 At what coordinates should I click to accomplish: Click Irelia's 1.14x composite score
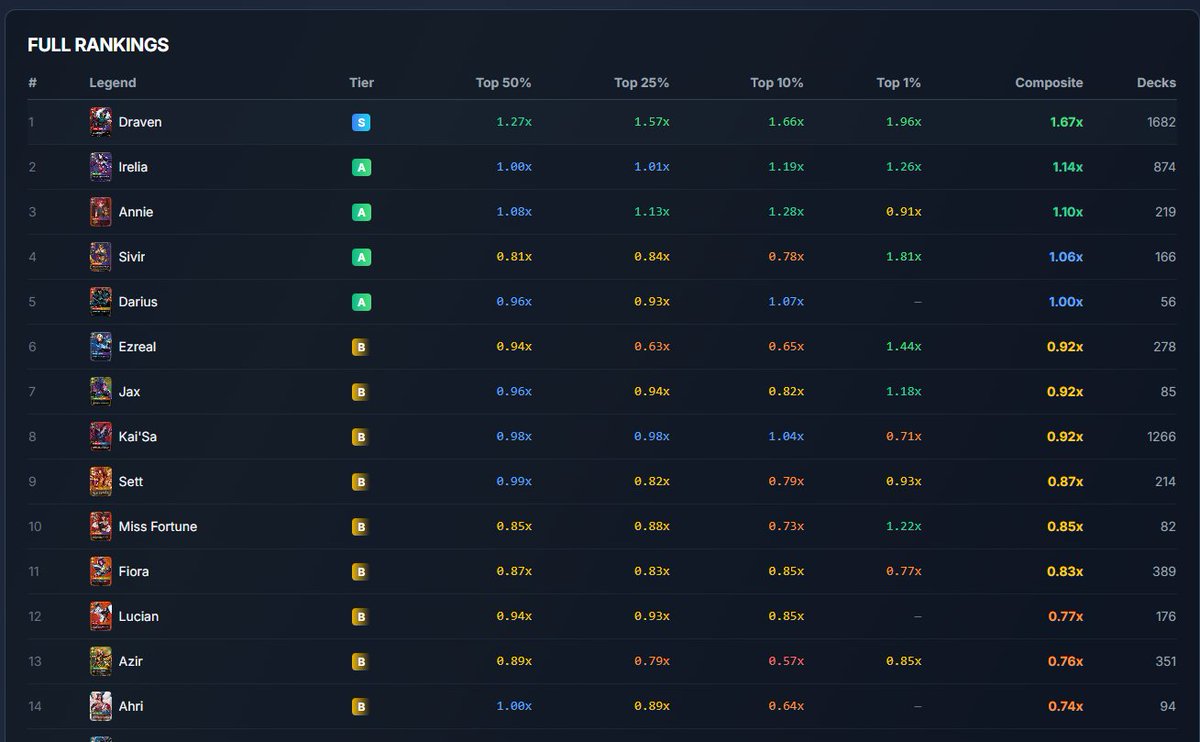(x=1067, y=167)
